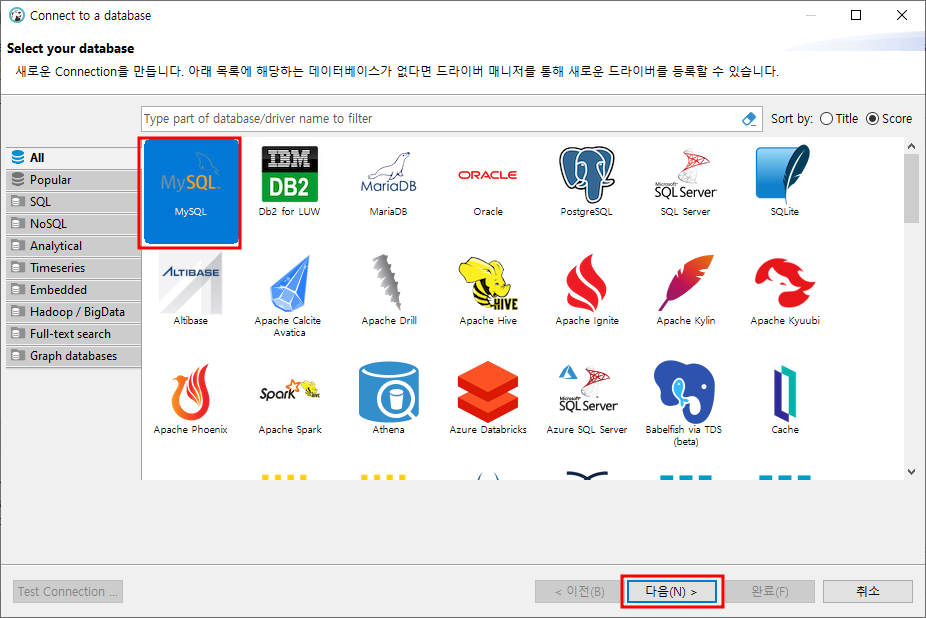This screenshot has width=926, height=618.
Task: Choose the Altibase driver
Action: coord(190,290)
